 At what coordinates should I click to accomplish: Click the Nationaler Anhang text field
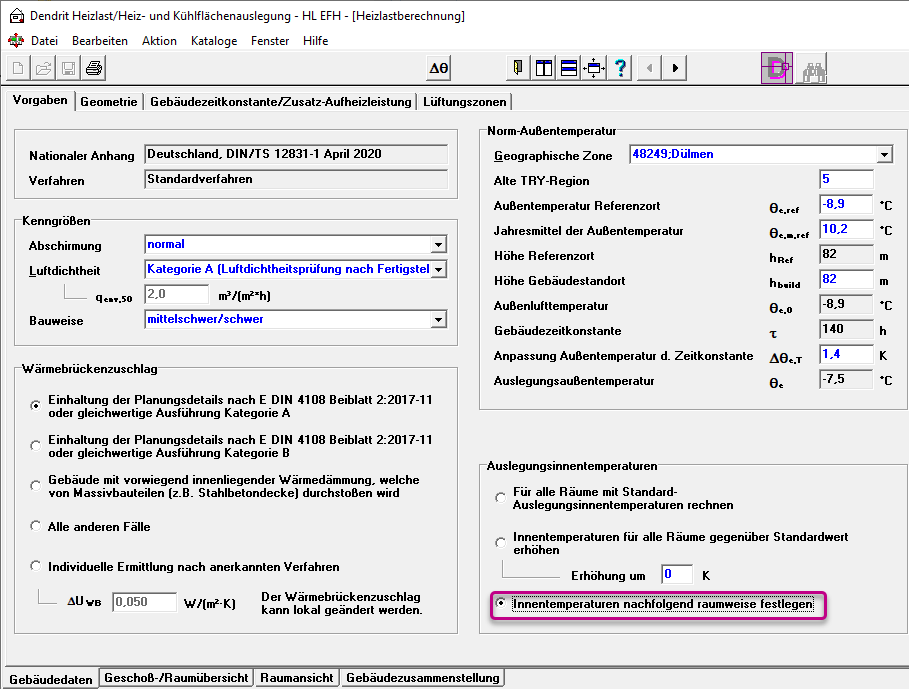[296, 154]
